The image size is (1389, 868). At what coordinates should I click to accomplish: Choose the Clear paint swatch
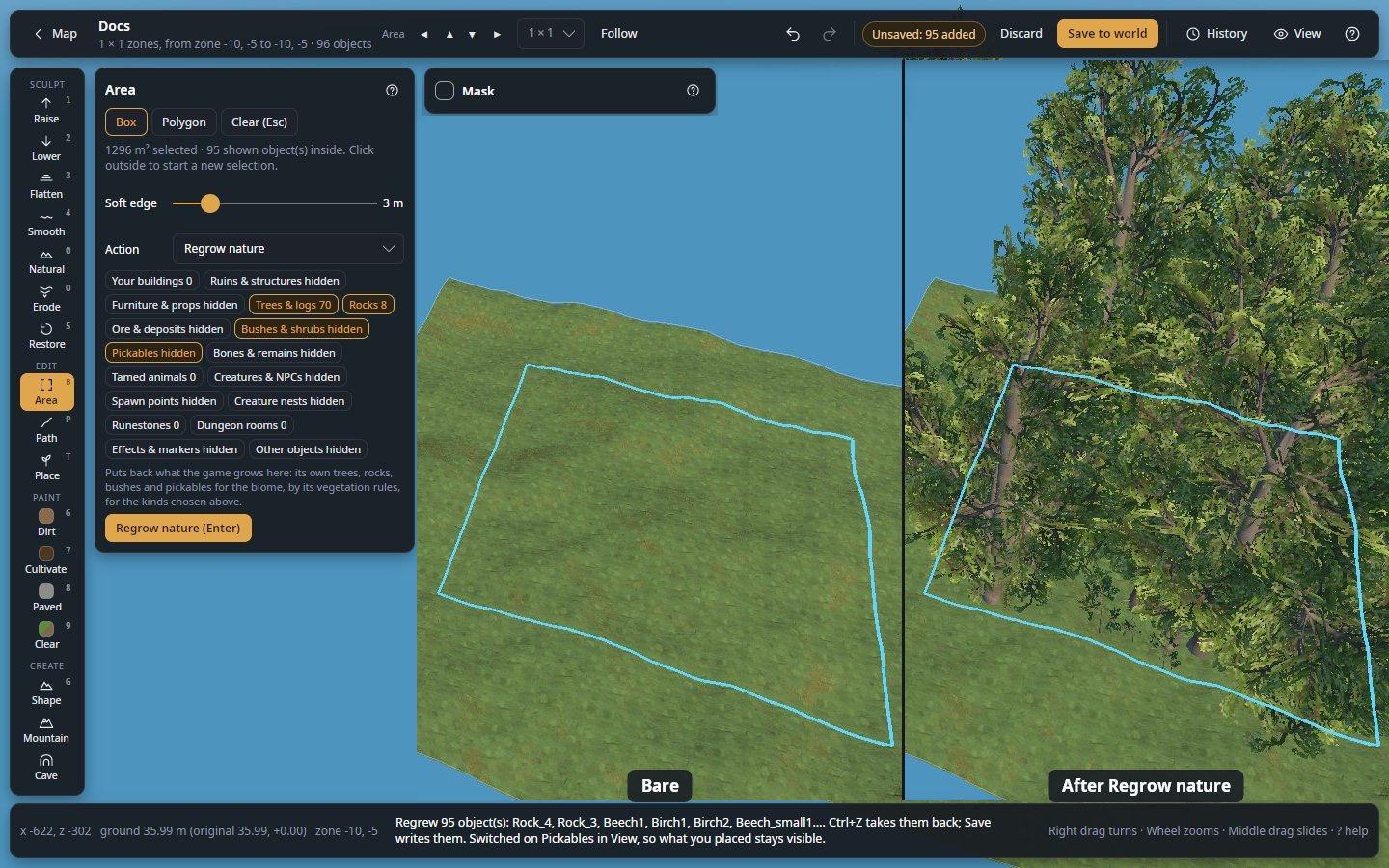click(46, 636)
